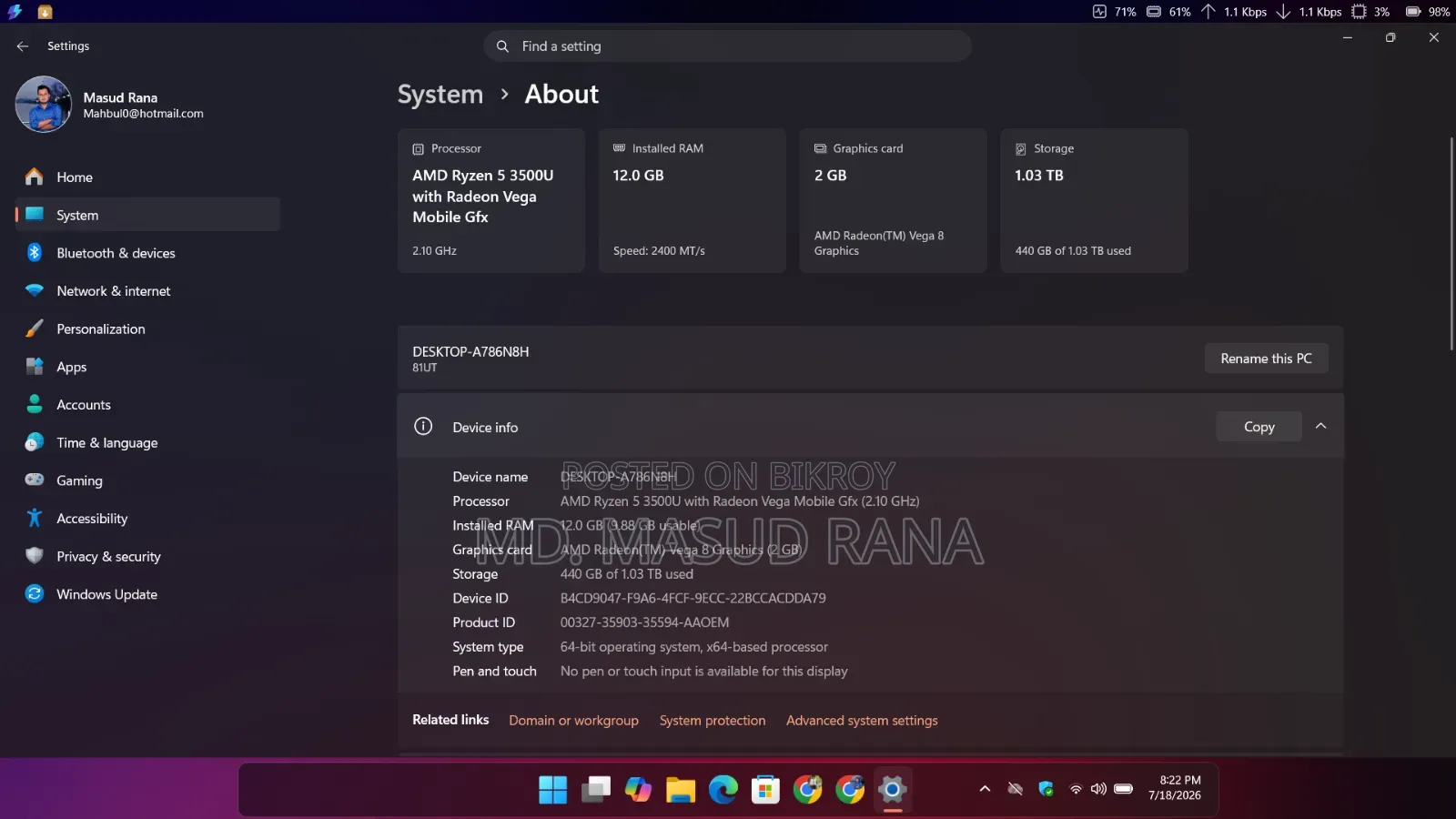Open the Windows Start menu
The height and width of the screenshot is (819, 1456).
[x=552, y=790]
